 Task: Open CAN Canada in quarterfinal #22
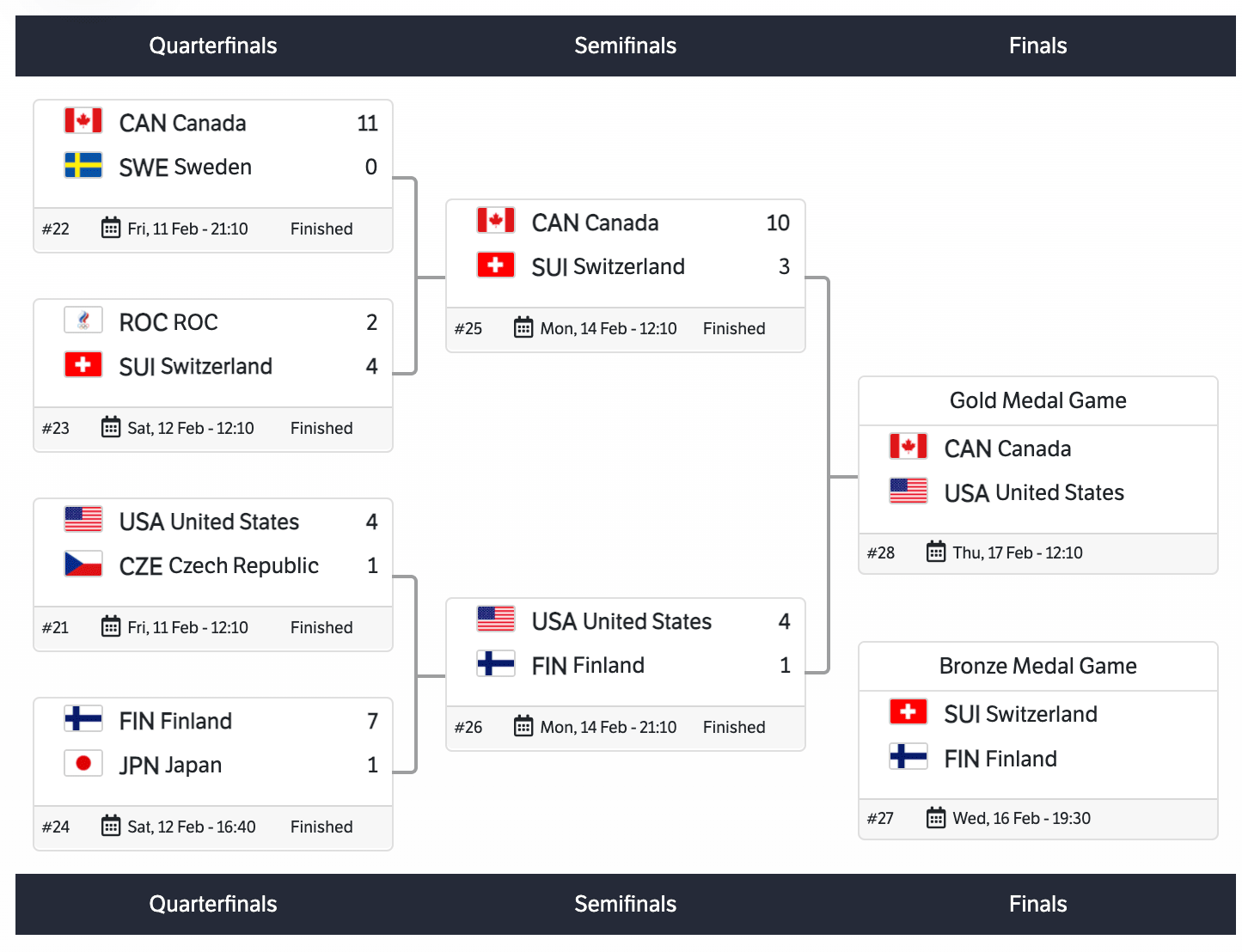[x=182, y=123]
